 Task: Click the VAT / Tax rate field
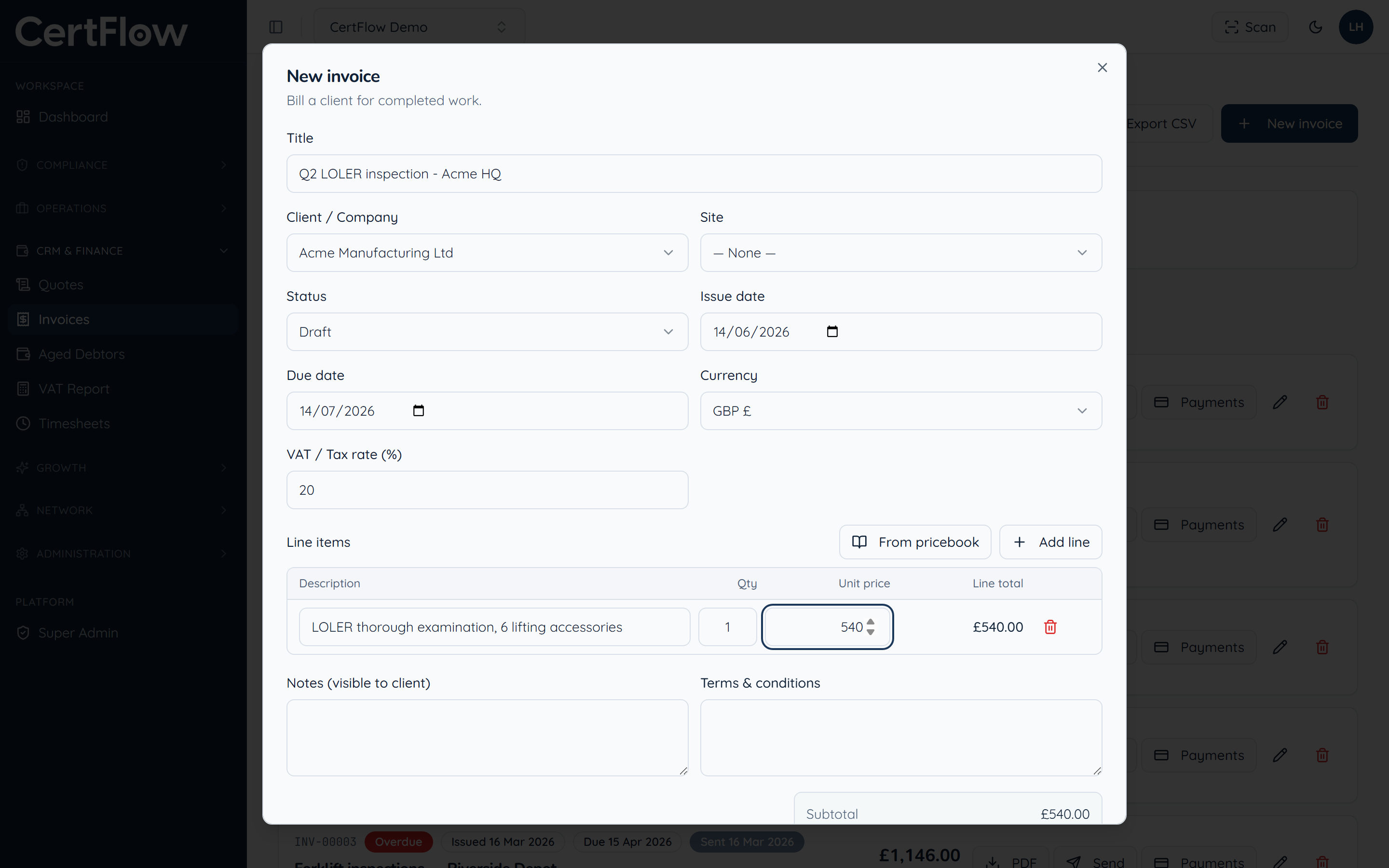tap(487, 489)
